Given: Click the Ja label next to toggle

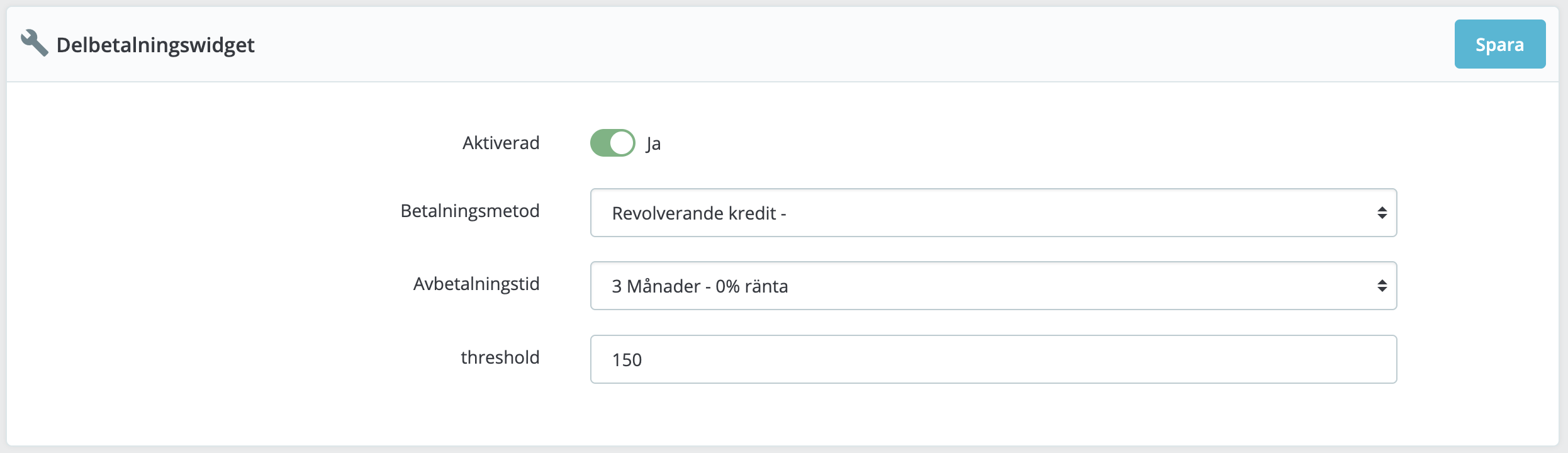Looking at the screenshot, I should [x=653, y=144].
